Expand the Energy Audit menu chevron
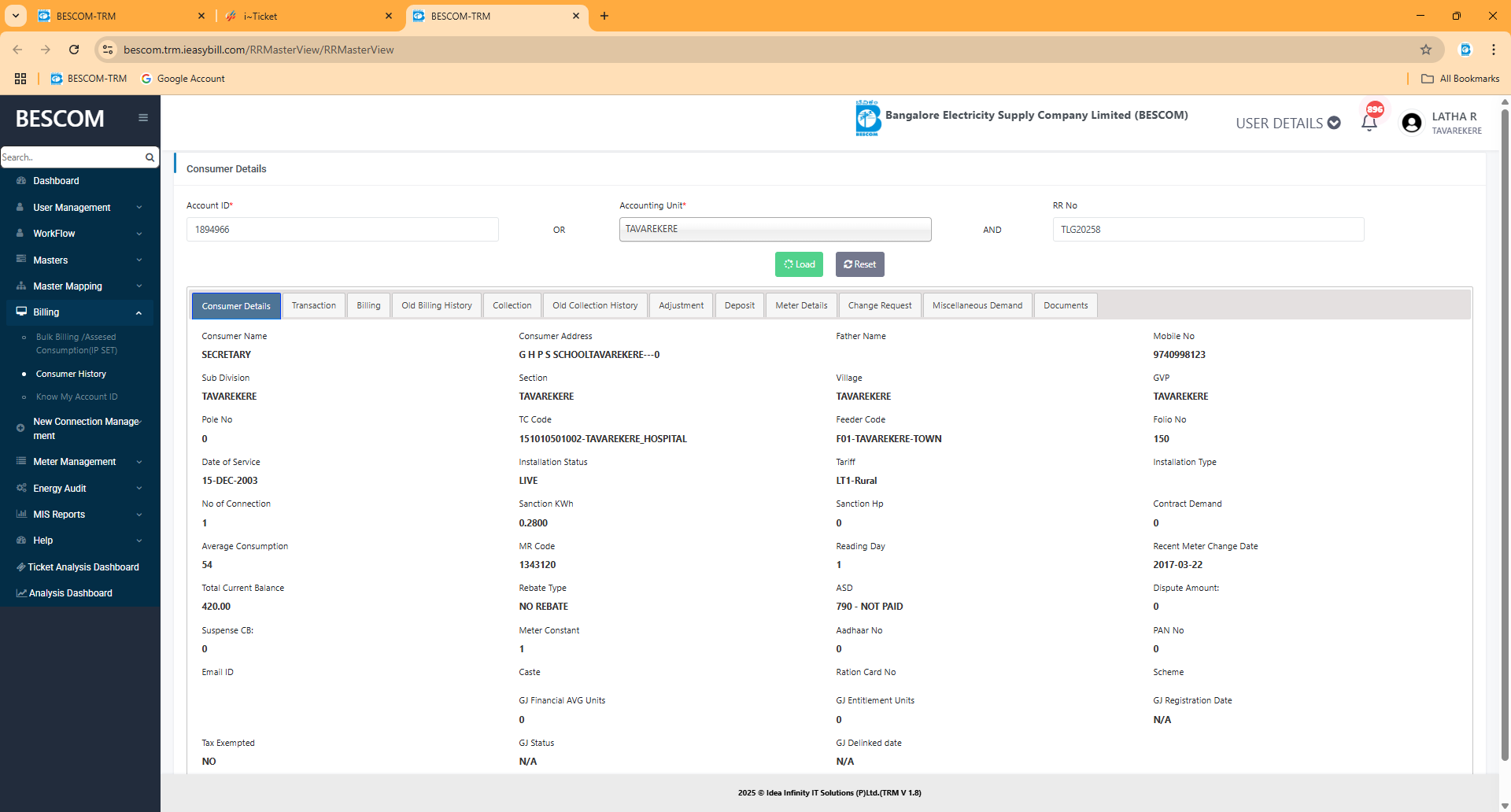 pos(139,489)
